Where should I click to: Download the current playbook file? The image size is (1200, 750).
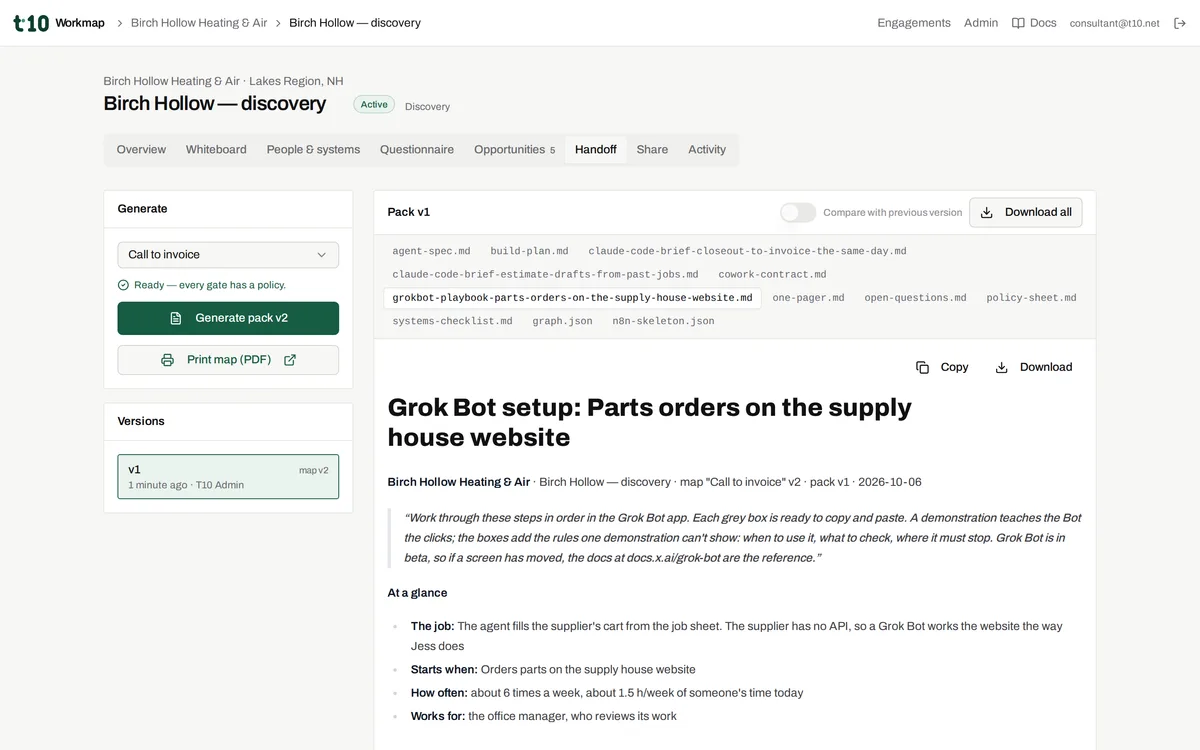1033,367
